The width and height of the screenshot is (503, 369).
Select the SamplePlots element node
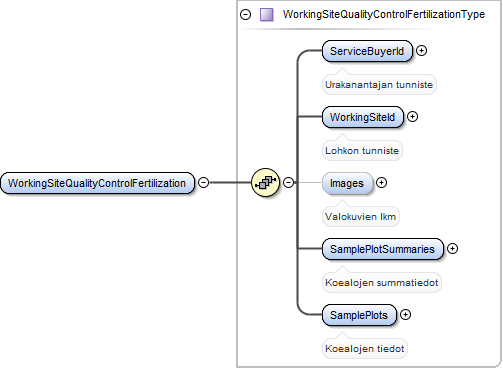pos(359,315)
